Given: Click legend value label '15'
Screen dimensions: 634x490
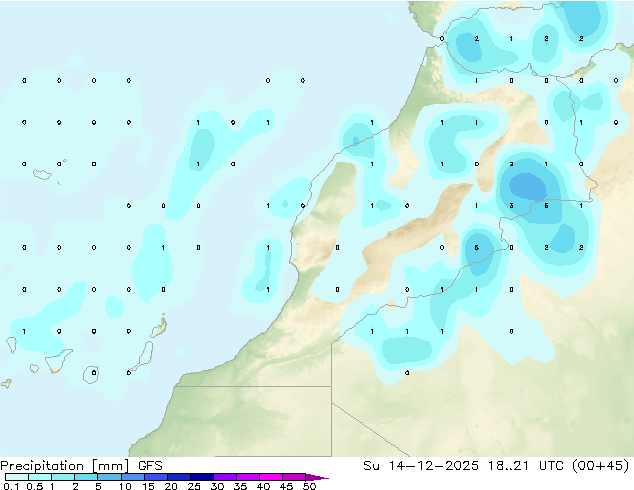Looking at the screenshot, I should click(148, 486).
